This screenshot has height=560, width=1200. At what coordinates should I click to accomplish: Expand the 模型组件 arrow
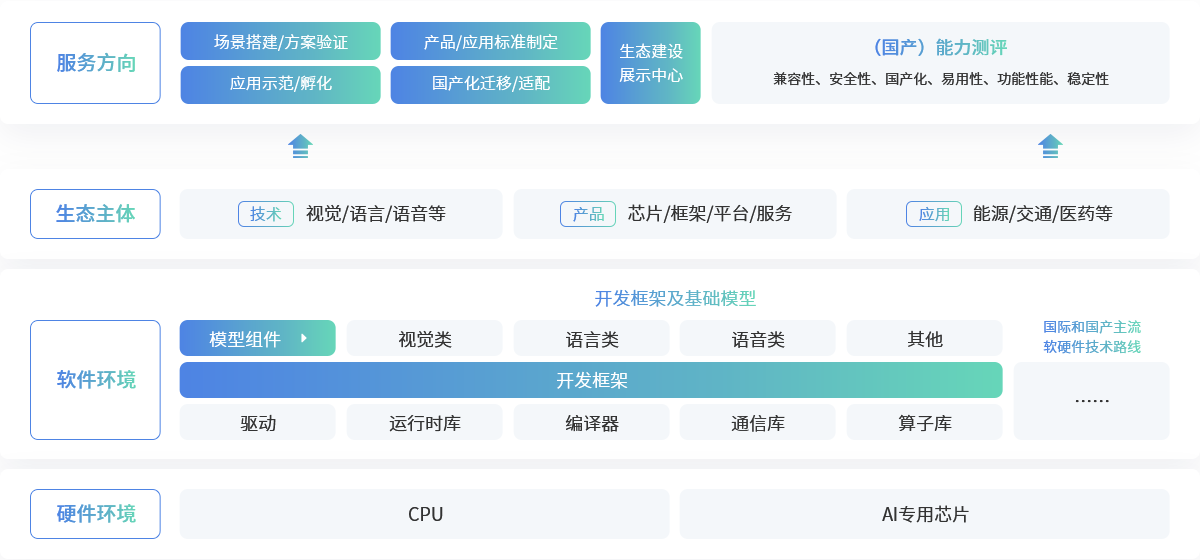point(303,339)
